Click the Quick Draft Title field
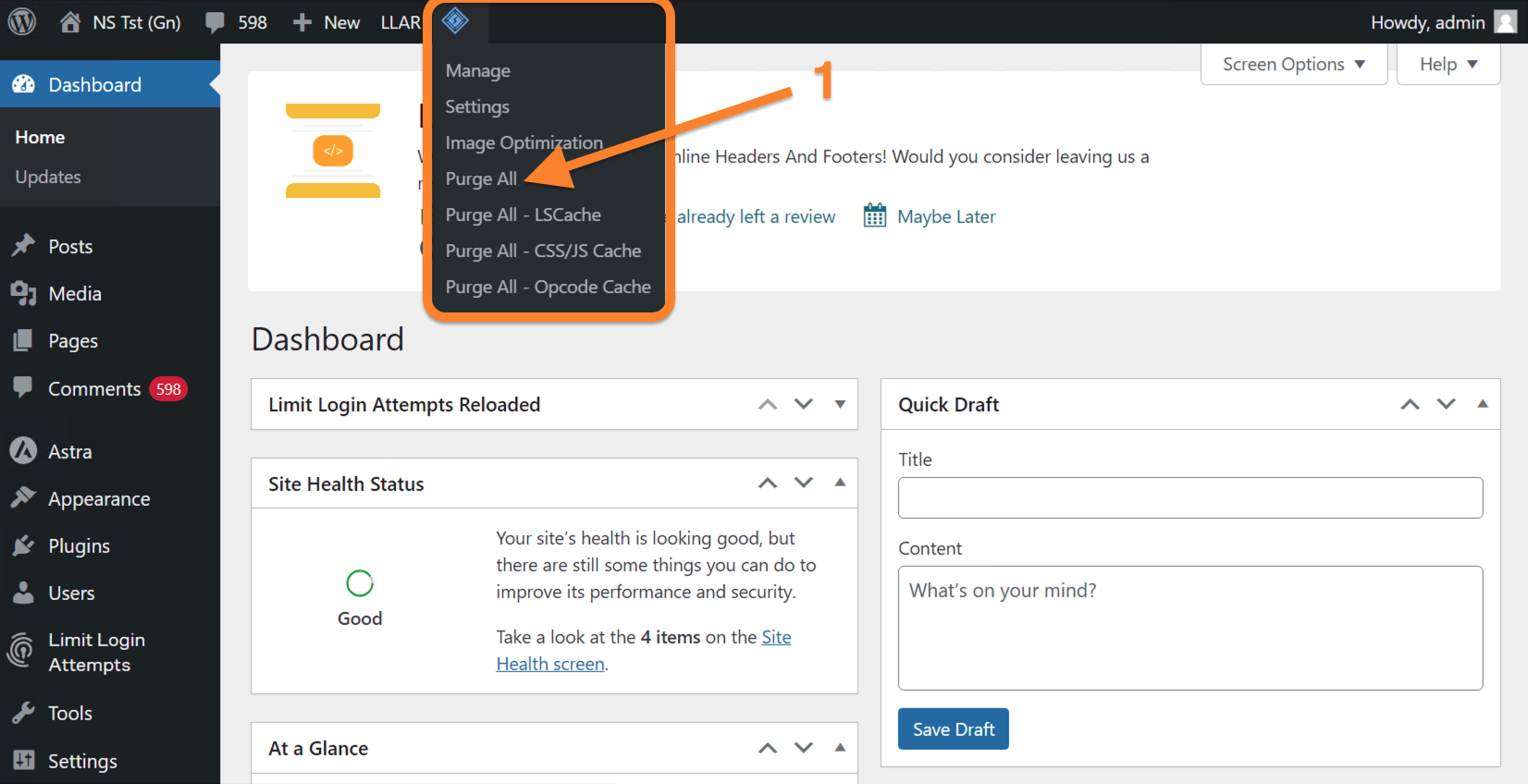This screenshot has width=1528, height=784. pos(1190,497)
